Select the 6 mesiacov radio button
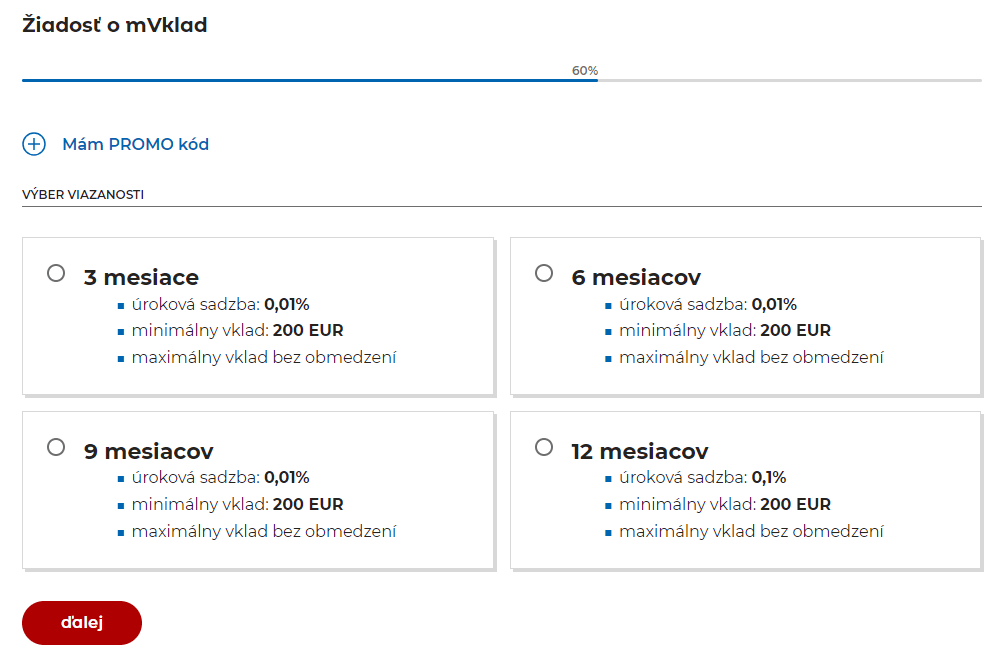 pyautogui.click(x=544, y=273)
